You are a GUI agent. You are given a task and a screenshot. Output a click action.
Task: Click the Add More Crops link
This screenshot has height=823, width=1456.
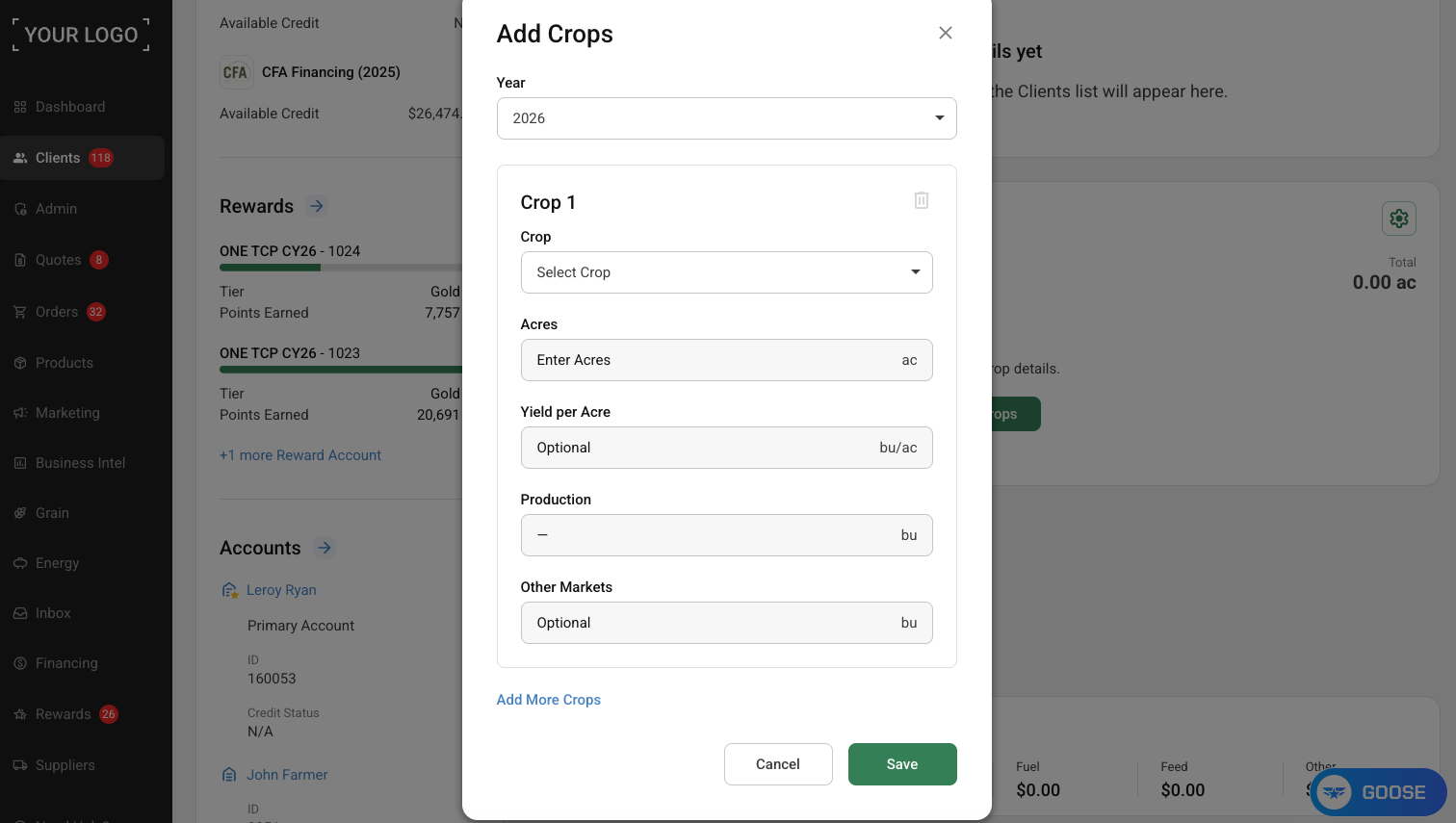pos(549,700)
